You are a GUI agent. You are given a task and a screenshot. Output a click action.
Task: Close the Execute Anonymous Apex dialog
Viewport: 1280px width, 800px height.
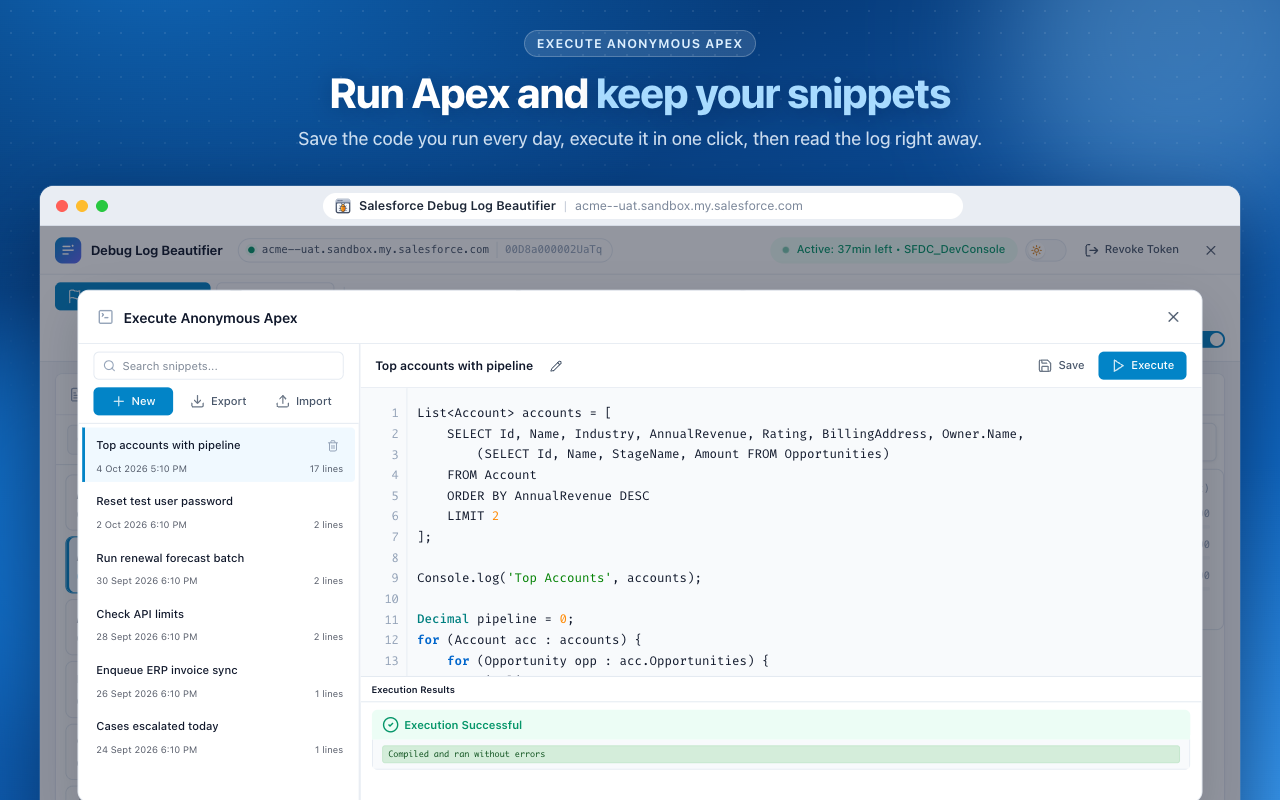click(x=1173, y=317)
